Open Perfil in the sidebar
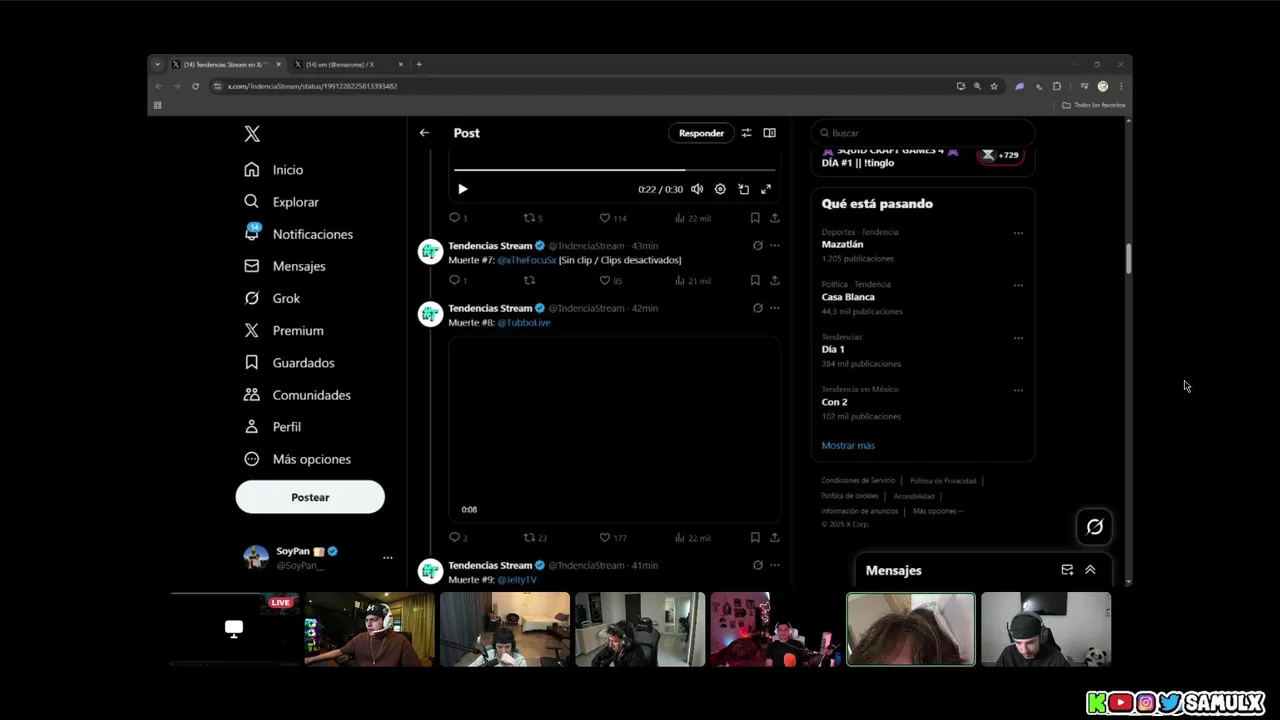The width and height of the screenshot is (1280, 720). [272, 427]
